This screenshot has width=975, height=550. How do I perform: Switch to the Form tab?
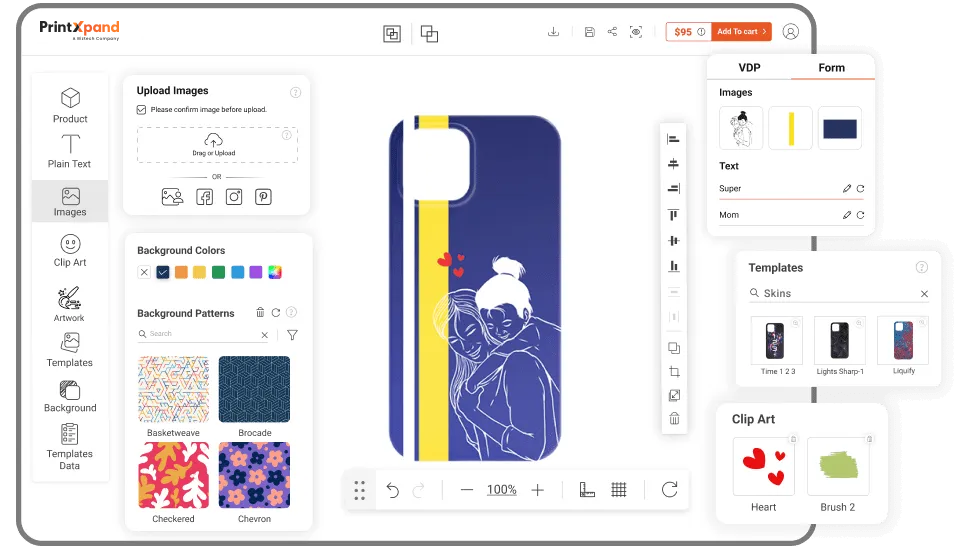pyautogui.click(x=832, y=68)
